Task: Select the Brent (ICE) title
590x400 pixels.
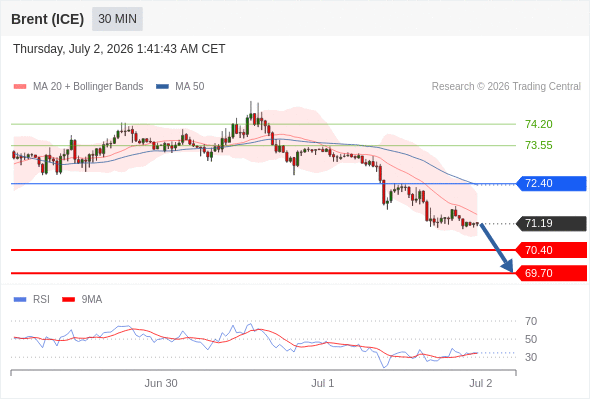Action: point(47,19)
